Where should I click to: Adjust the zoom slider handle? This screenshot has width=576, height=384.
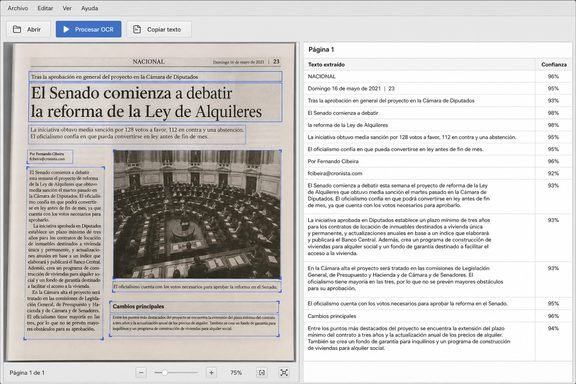165,373
